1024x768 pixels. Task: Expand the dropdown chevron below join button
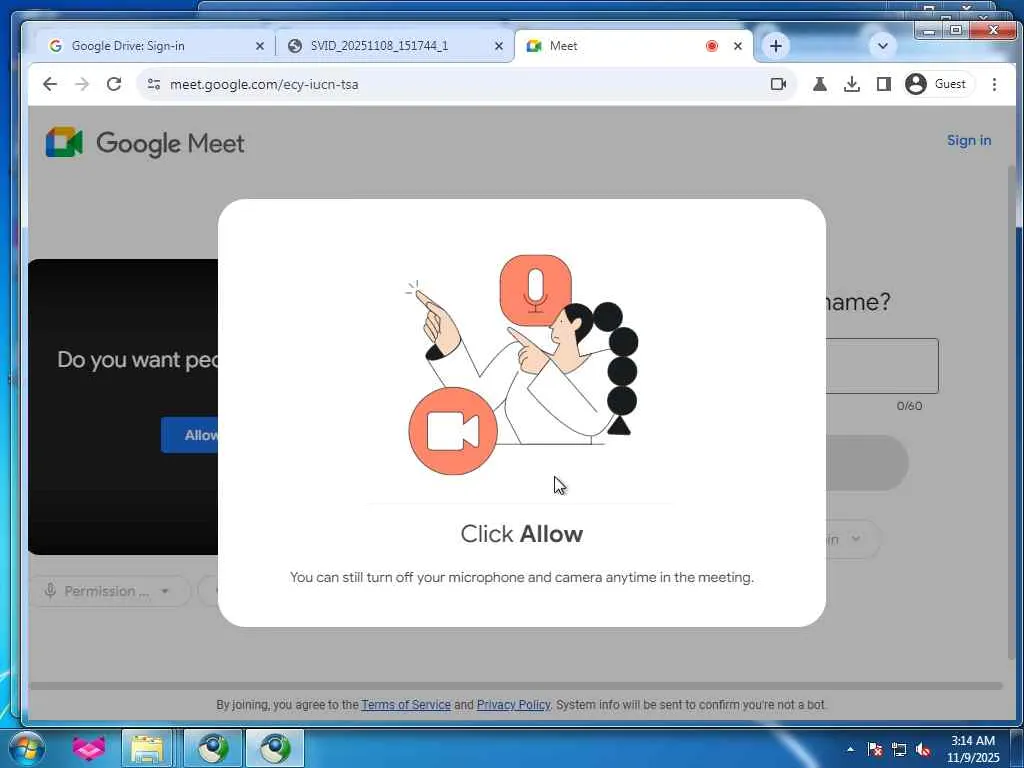click(856, 539)
